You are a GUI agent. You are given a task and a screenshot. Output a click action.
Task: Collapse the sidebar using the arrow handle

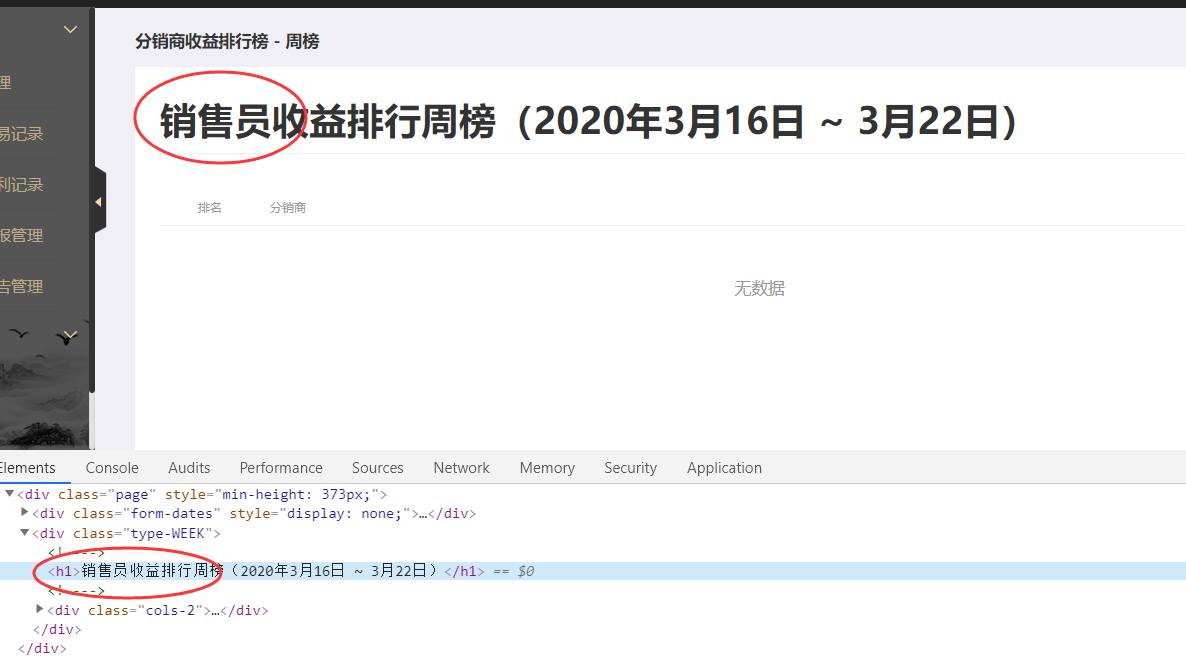[98, 202]
